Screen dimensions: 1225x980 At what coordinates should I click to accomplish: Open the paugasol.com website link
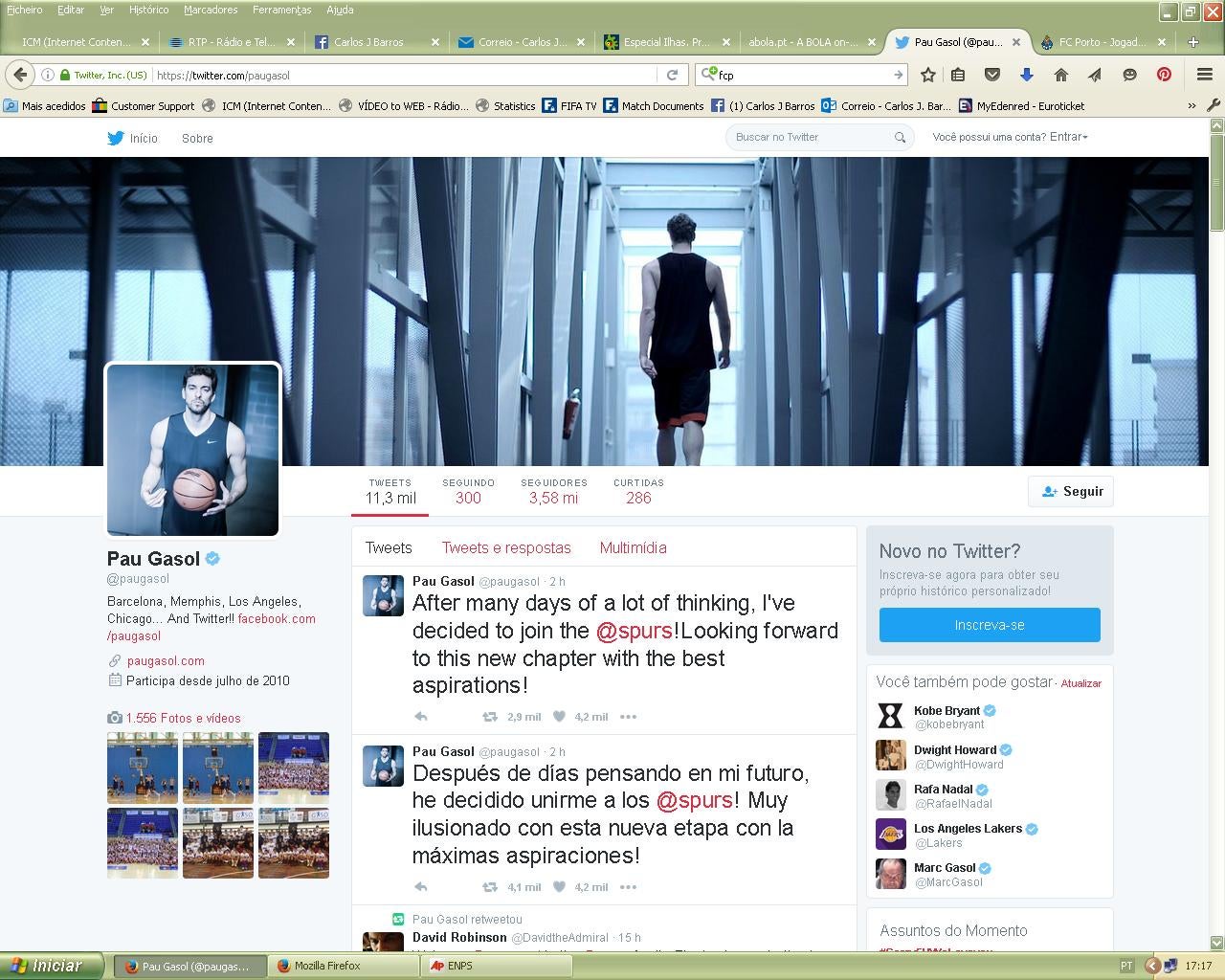click(x=165, y=660)
